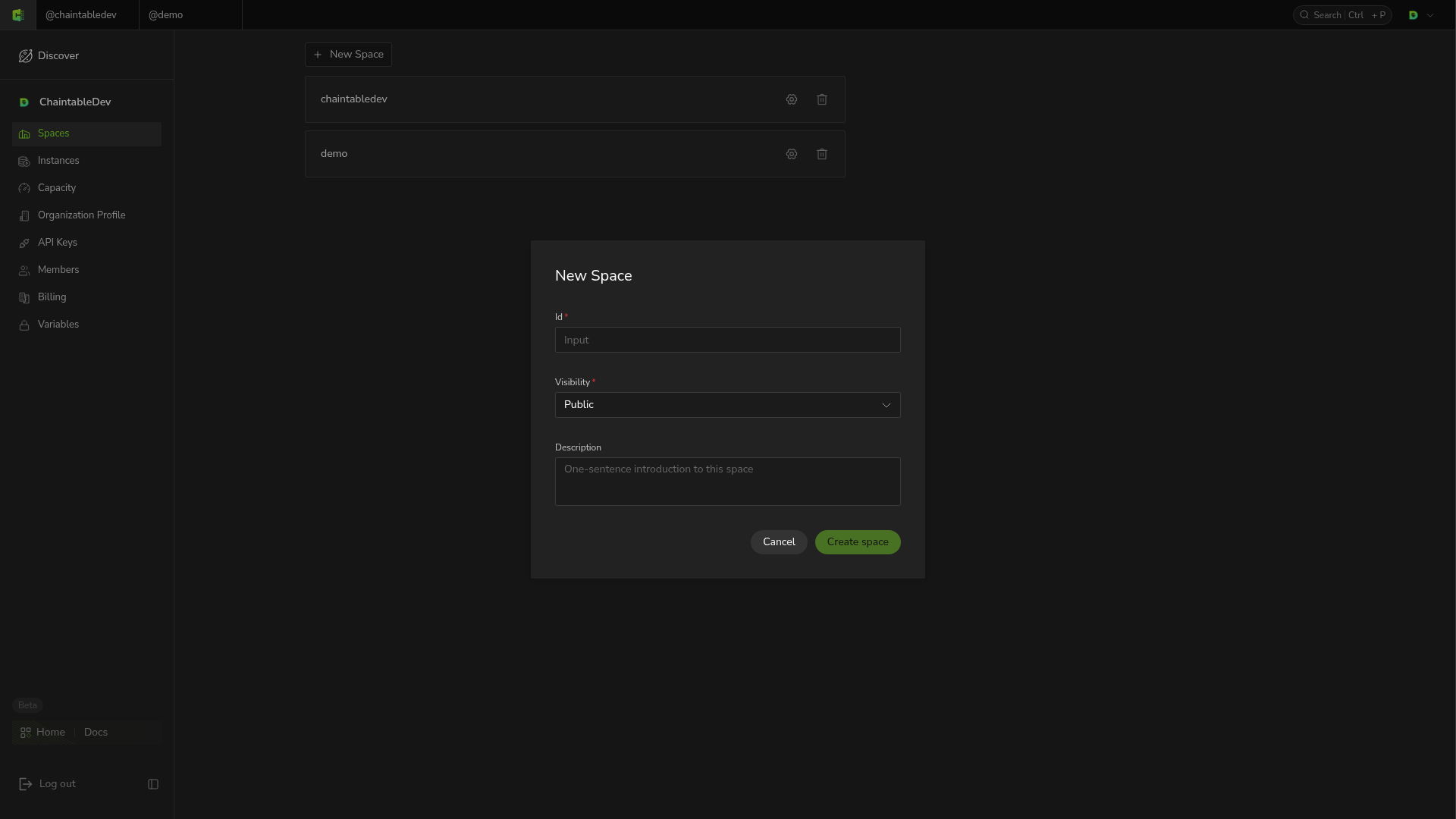The height and width of the screenshot is (819, 1456).
Task: Open settings gear for demo space
Action: click(792, 154)
